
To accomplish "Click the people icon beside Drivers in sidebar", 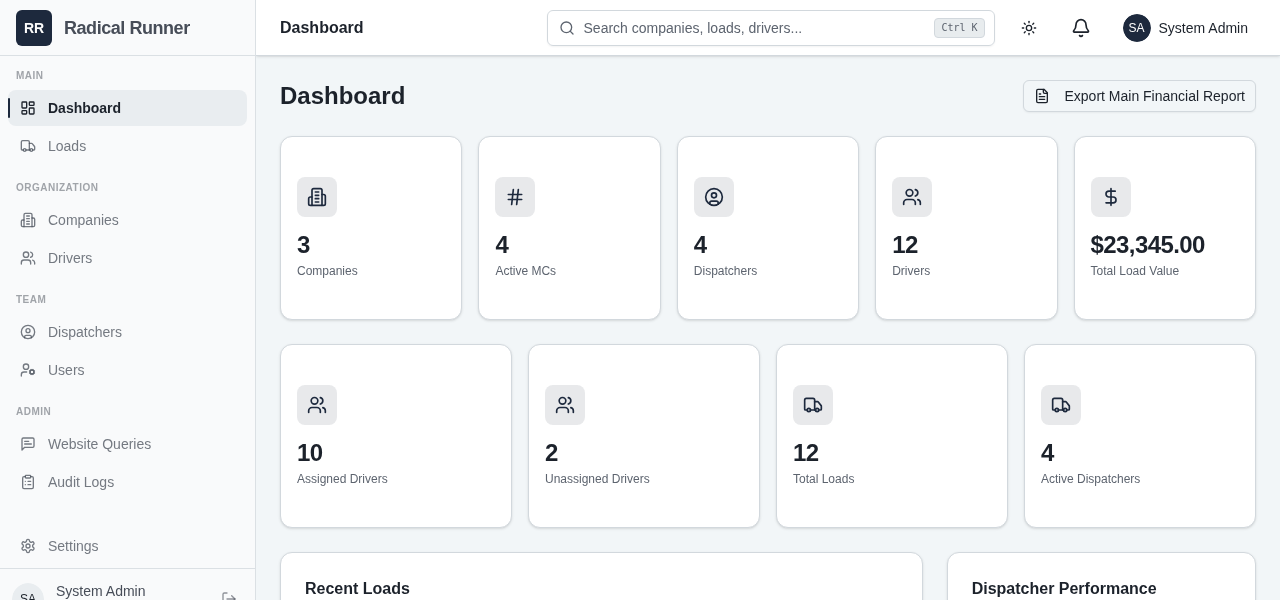I will [x=28, y=258].
